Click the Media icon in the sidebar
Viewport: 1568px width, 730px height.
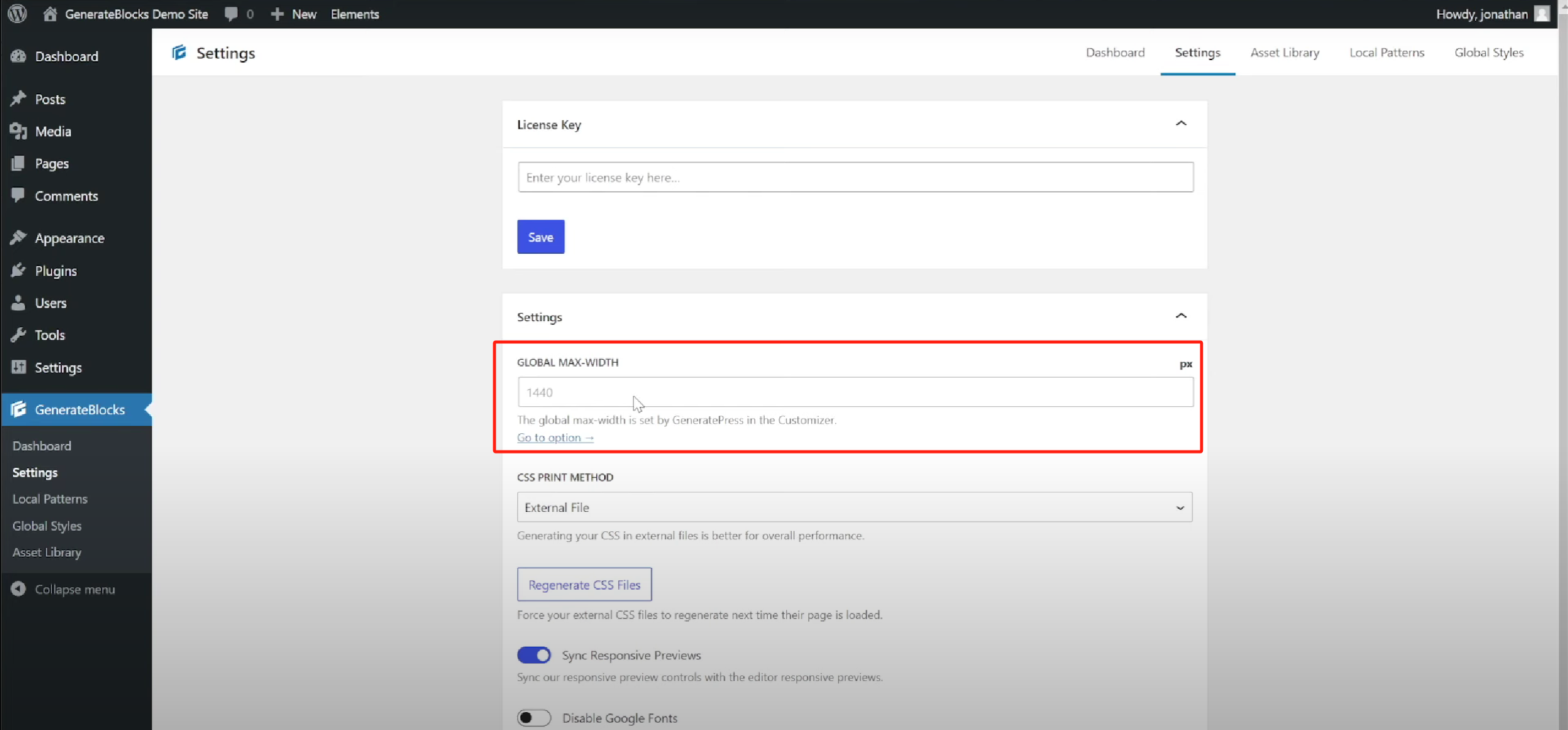(18, 131)
